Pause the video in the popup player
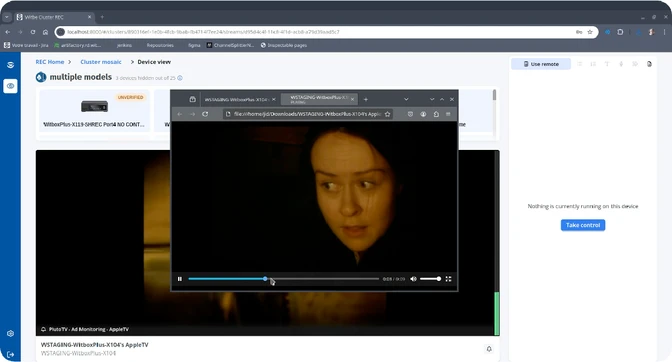672x362 pixels. 180,279
